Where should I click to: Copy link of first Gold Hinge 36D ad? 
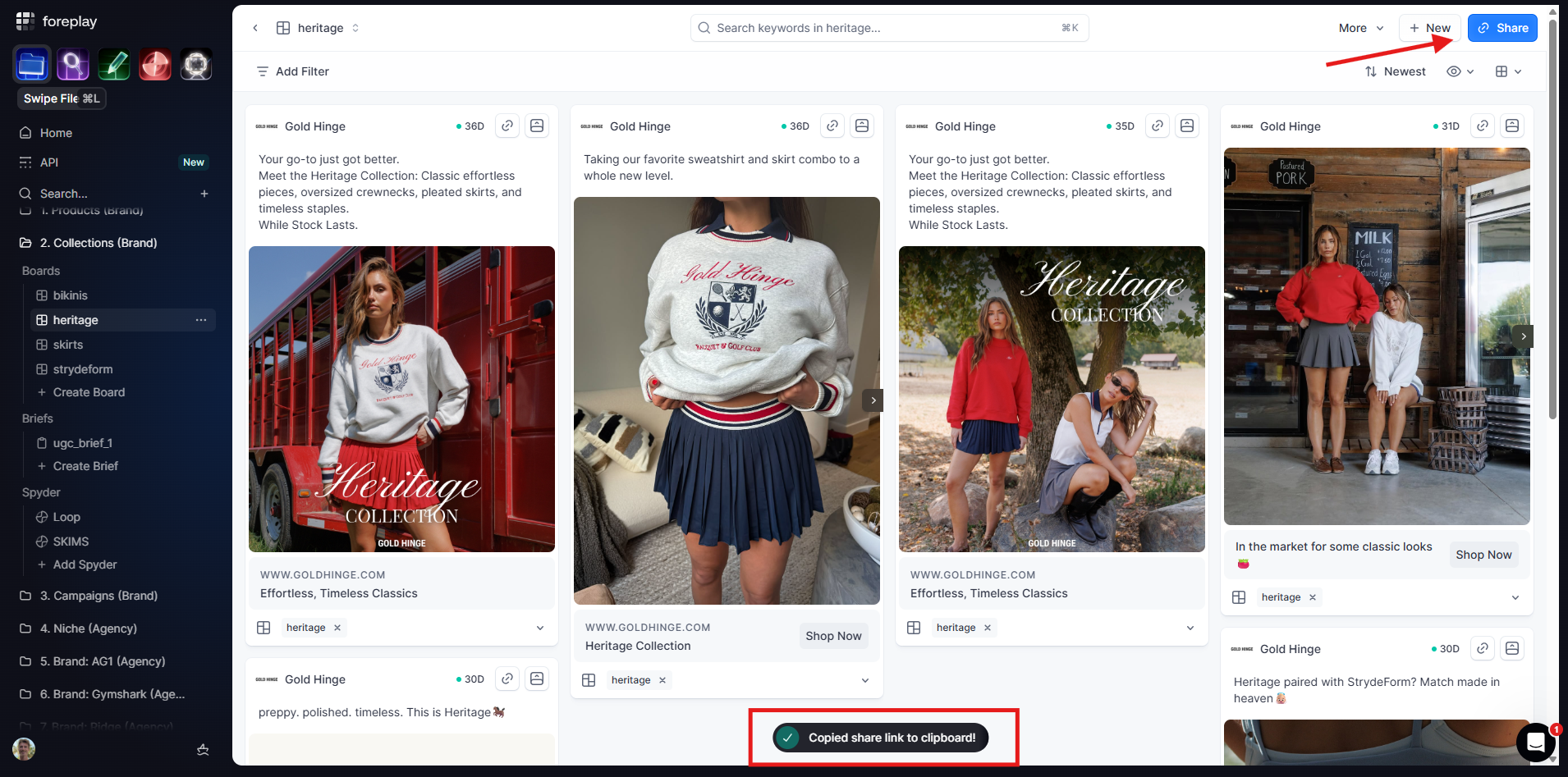[x=507, y=126]
